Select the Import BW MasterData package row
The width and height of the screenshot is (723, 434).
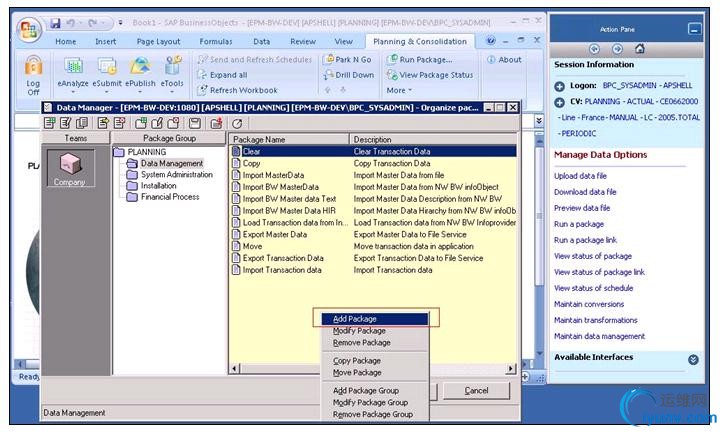(373, 187)
